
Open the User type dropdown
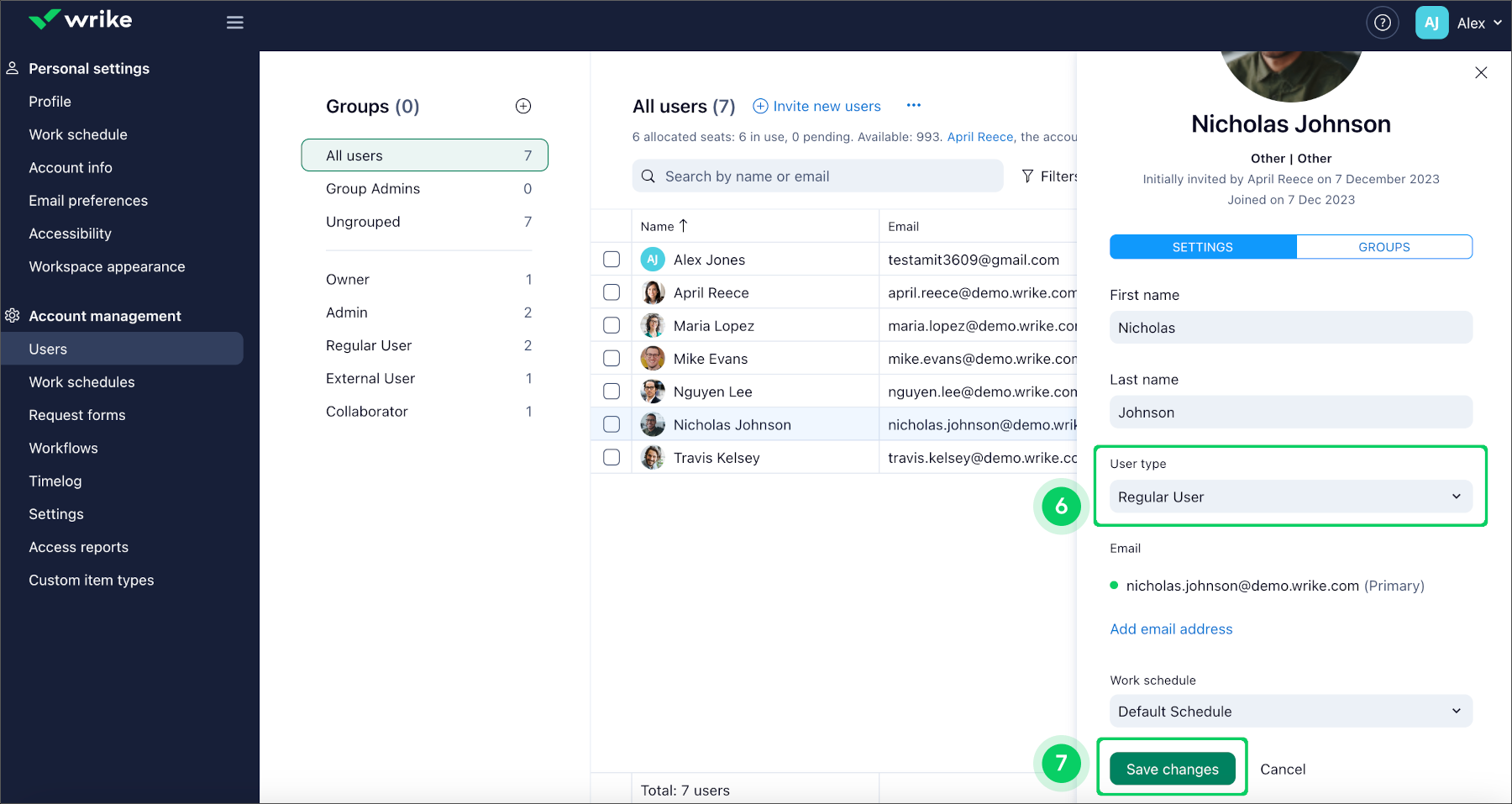1289,497
